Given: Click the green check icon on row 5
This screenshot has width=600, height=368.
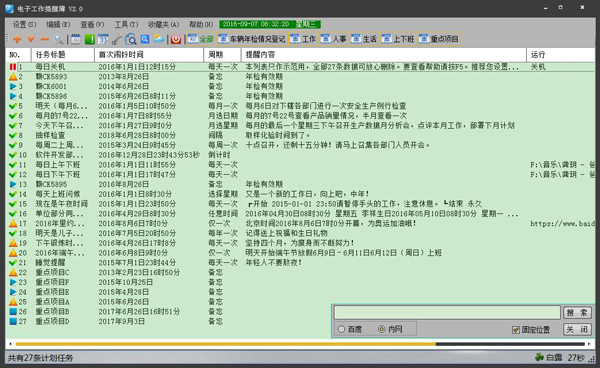Looking at the screenshot, I should (x=13, y=106).
